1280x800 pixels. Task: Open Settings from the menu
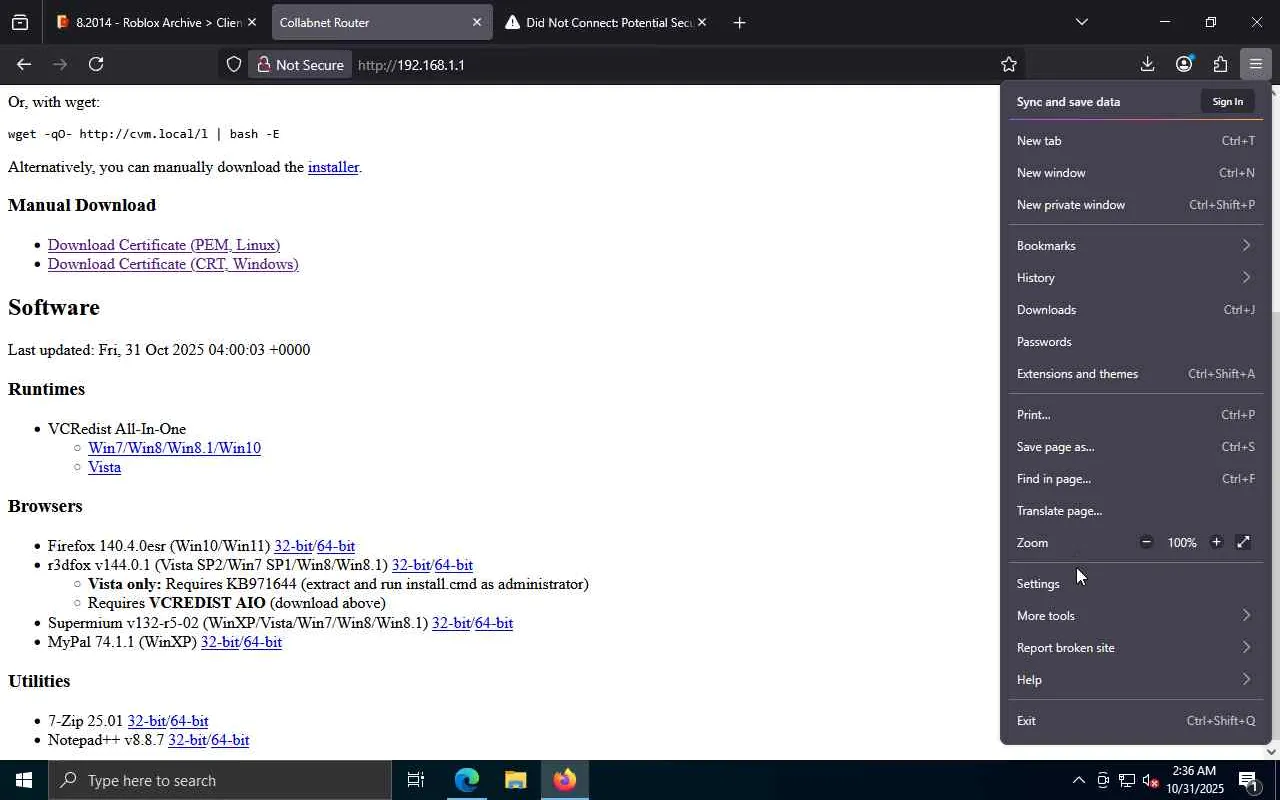pyautogui.click(x=1135, y=583)
